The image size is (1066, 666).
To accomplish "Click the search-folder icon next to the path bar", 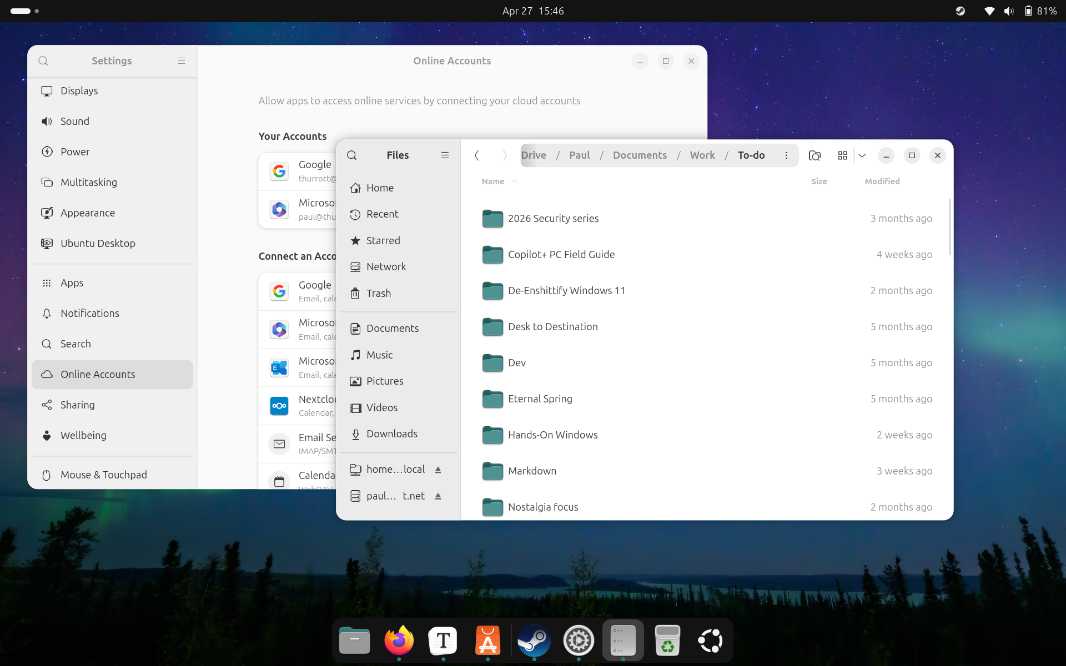I will pos(815,155).
